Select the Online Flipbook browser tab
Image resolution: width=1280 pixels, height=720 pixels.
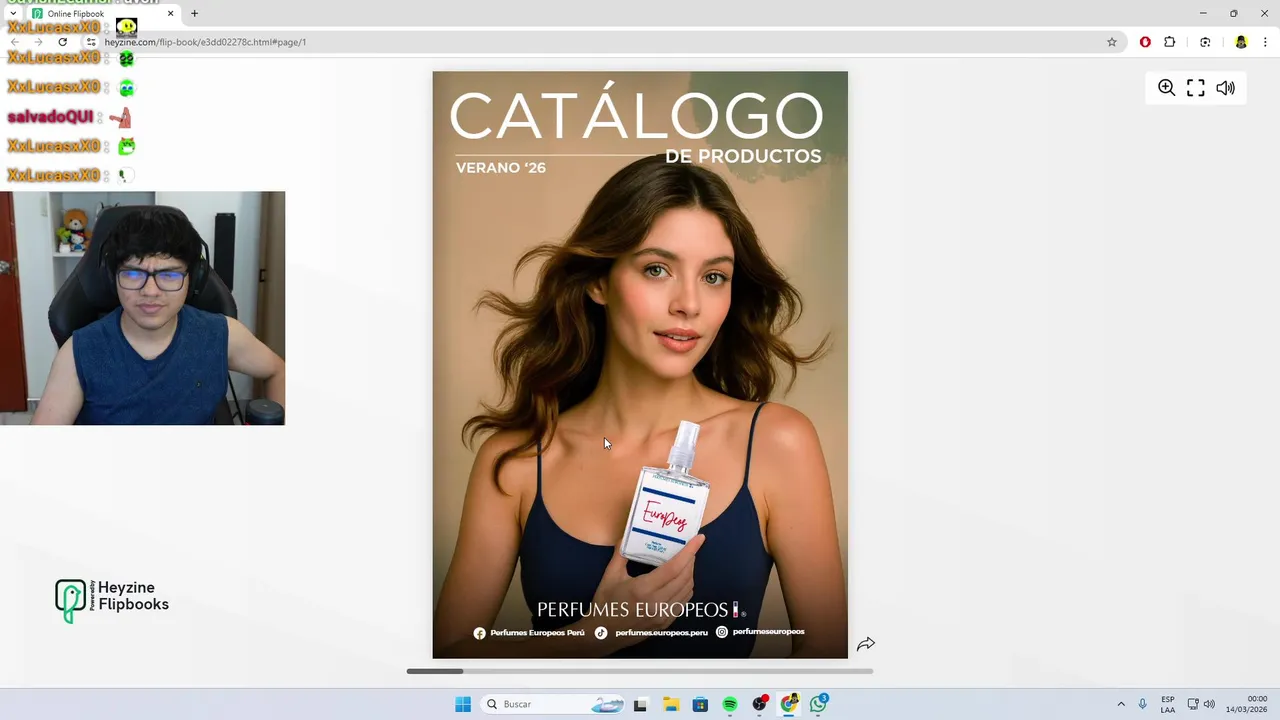pyautogui.click(x=104, y=14)
